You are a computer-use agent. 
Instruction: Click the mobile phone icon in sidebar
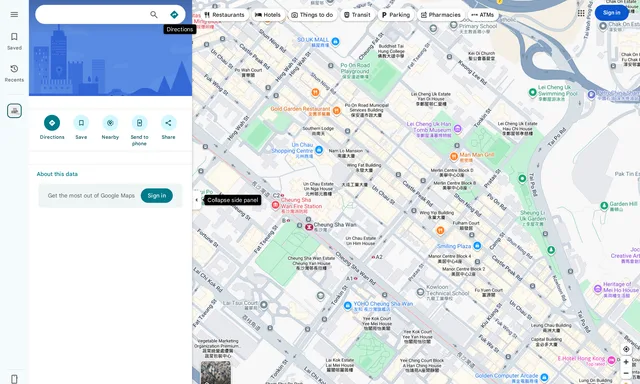pos(14,378)
